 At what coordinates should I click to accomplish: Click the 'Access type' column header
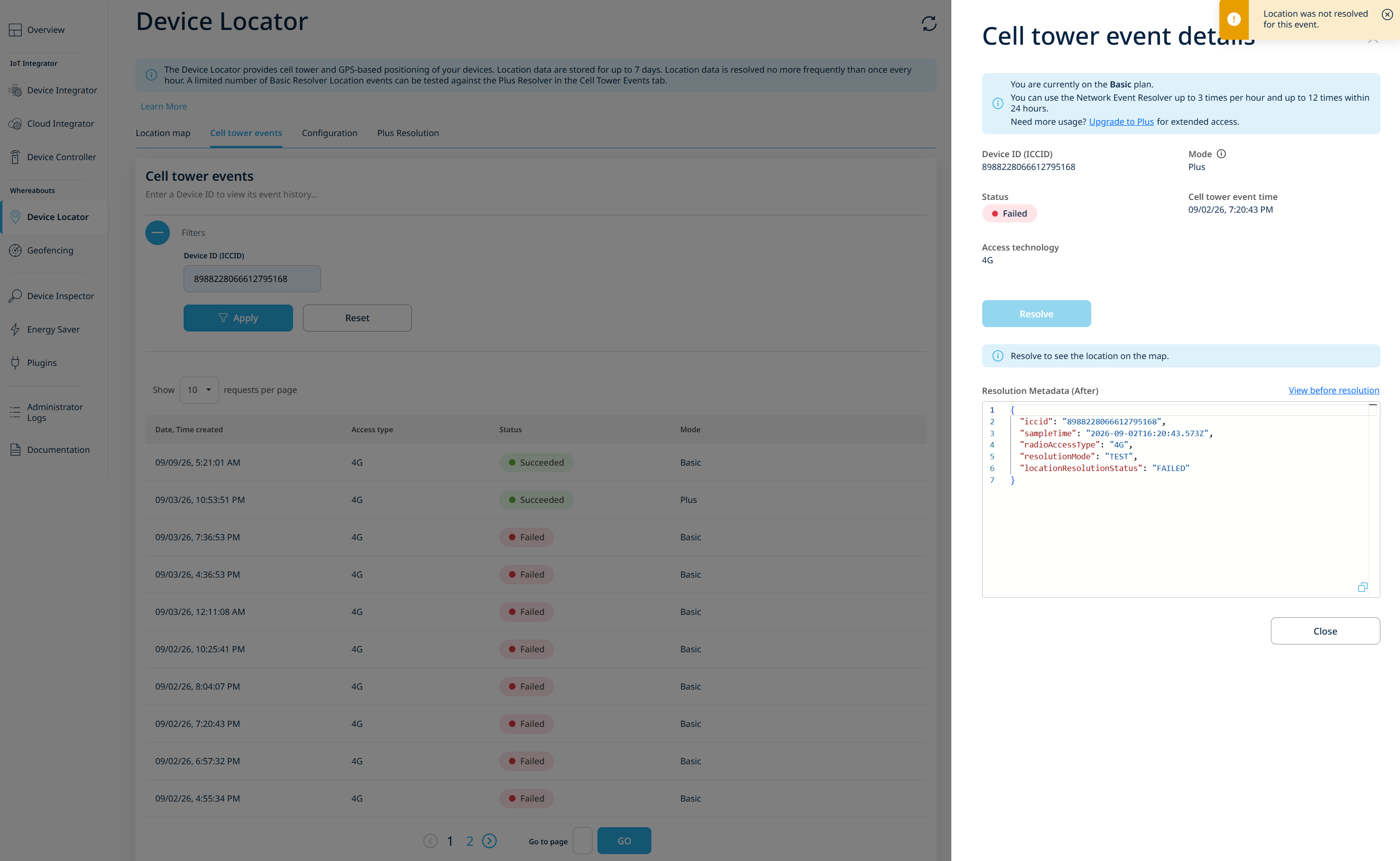click(372, 430)
